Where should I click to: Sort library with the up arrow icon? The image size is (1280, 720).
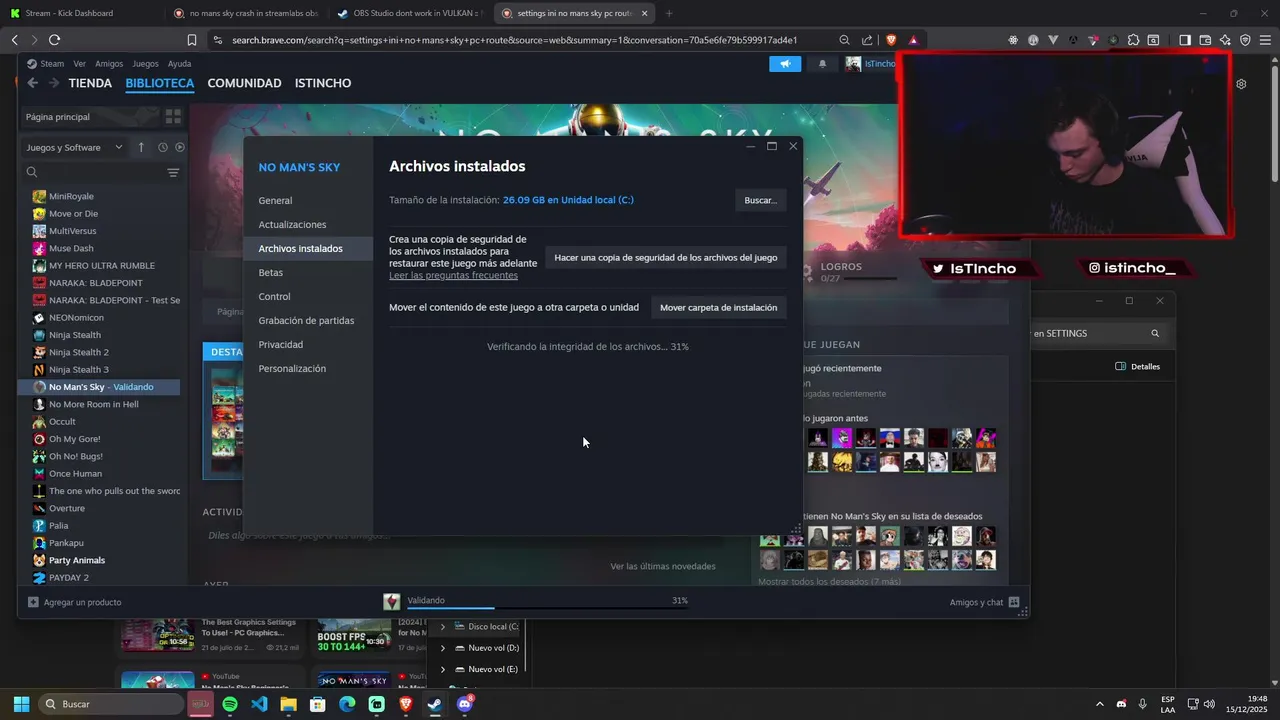pos(141,147)
